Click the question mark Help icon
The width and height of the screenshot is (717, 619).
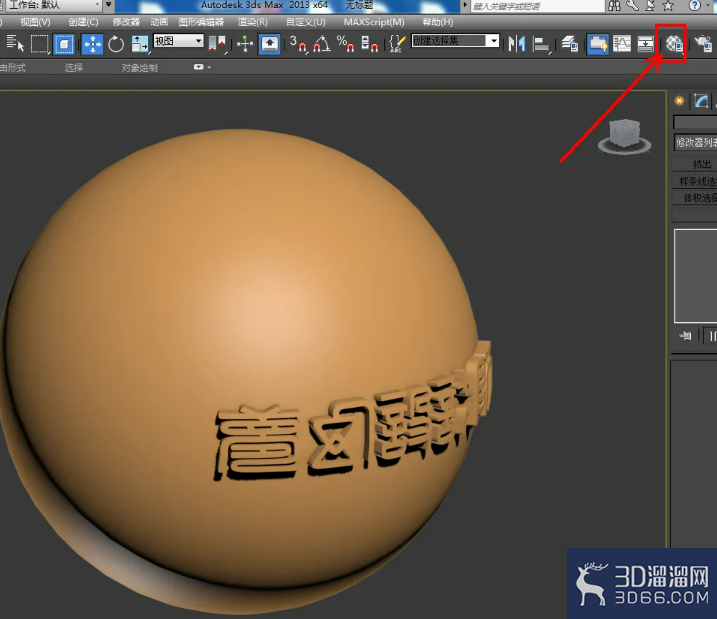pos(694,5)
